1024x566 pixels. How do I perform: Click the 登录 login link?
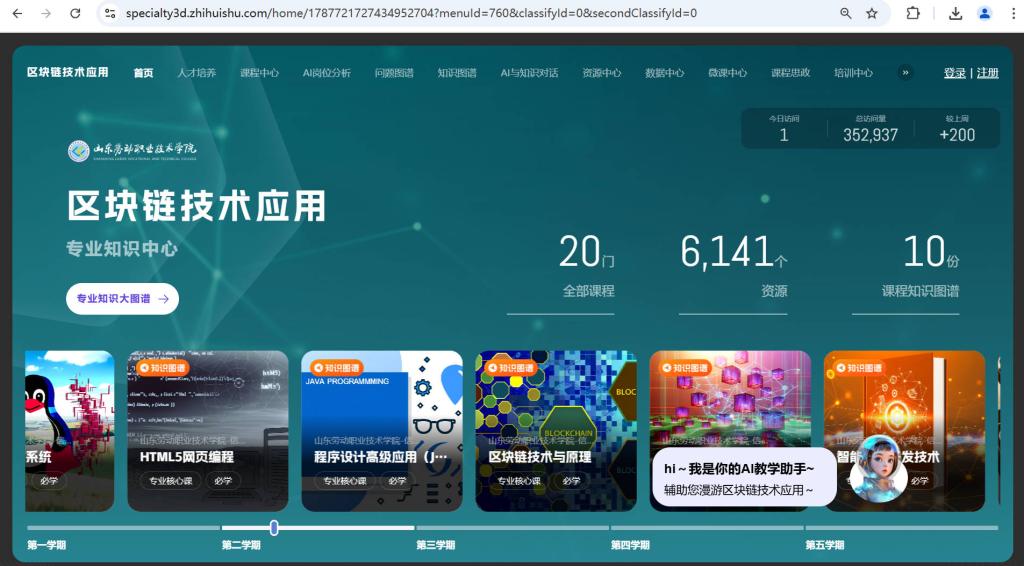(x=955, y=72)
